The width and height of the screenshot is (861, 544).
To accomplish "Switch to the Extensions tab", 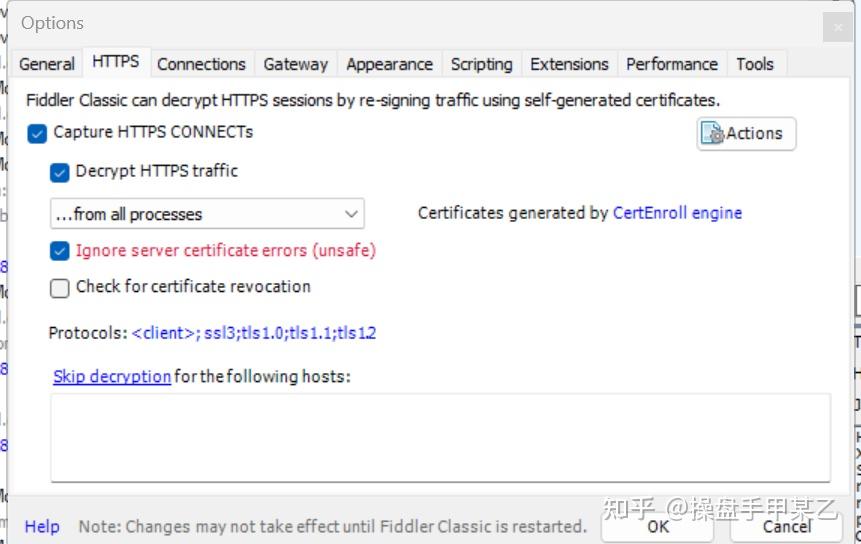I will 569,64.
